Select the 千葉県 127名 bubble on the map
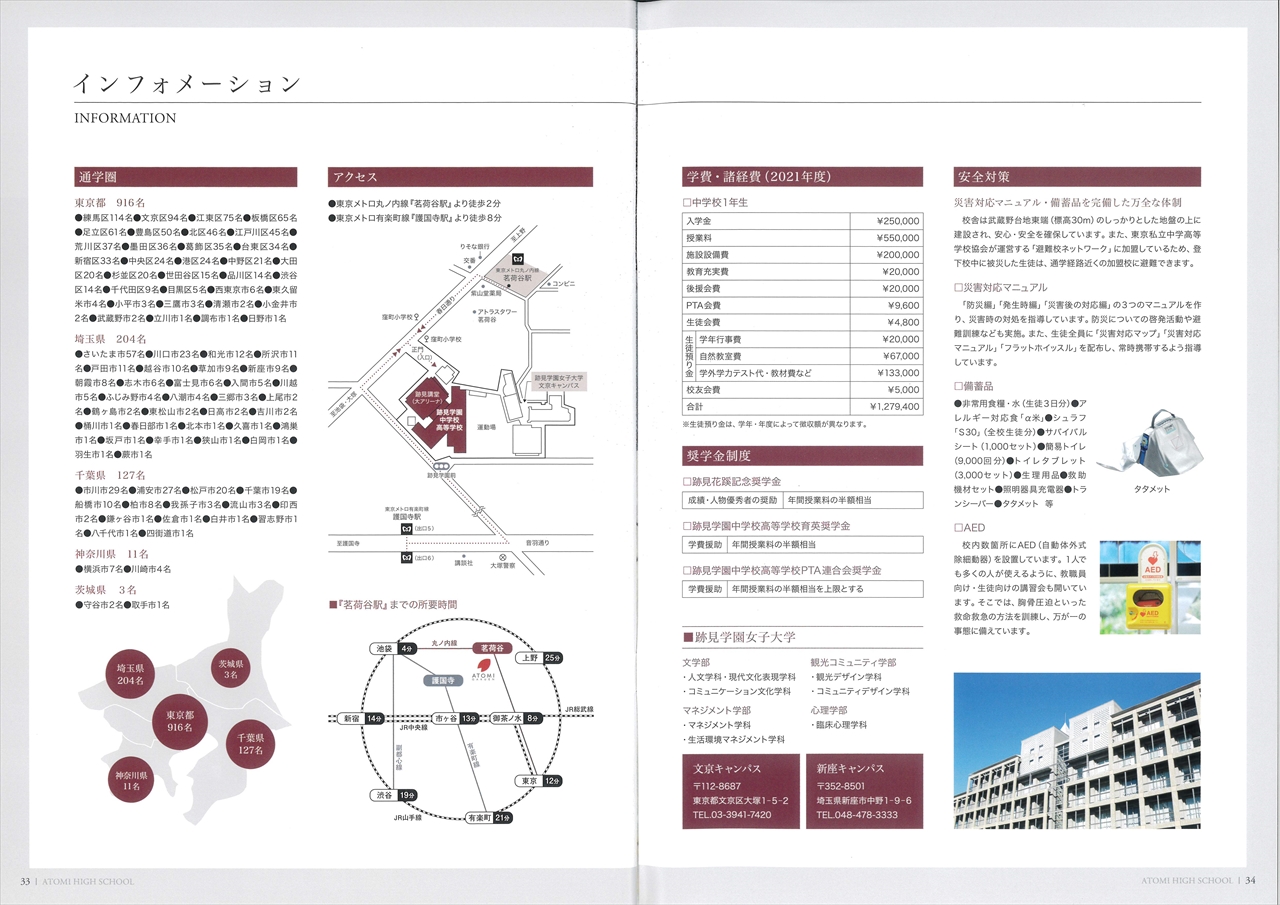 tap(250, 743)
